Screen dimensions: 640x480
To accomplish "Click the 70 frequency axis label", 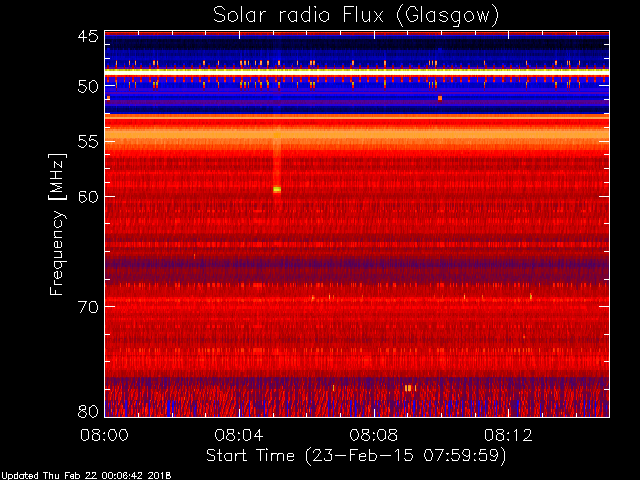I will click(88, 307).
